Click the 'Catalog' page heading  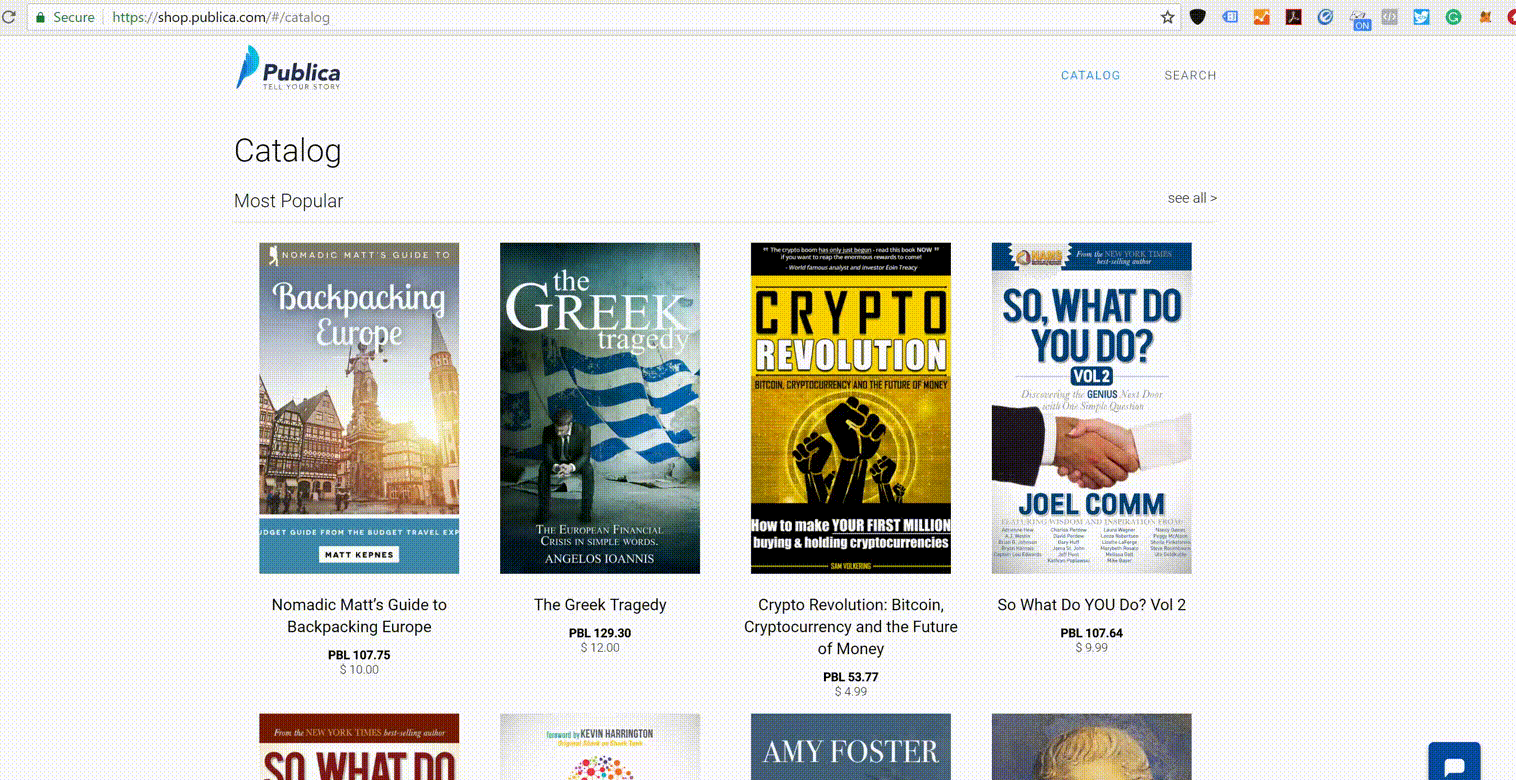pos(288,151)
